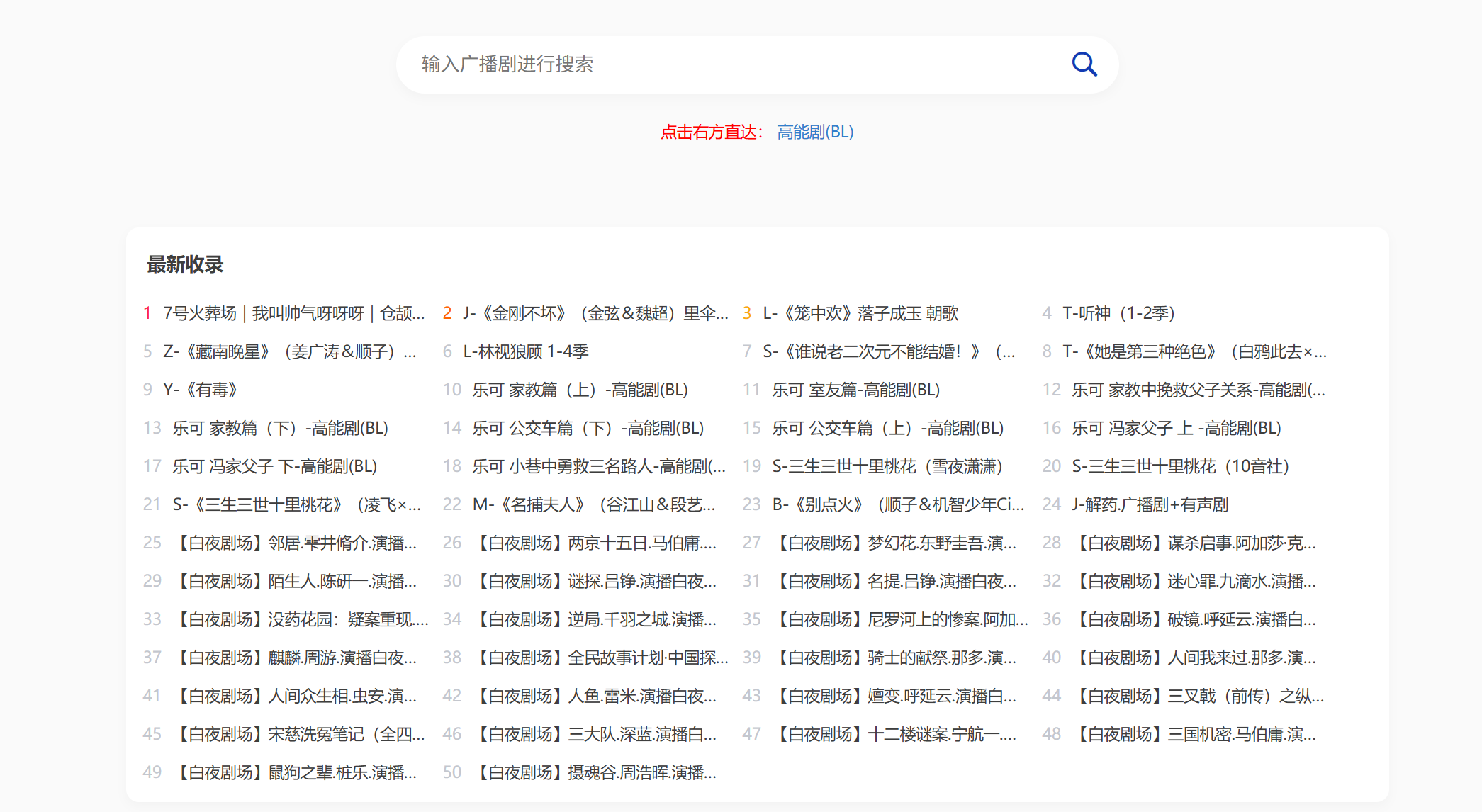Open 【白夜剧场】人间我来过.那多 entry
Viewport: 1482px width, 812px height.
point(1194,658)
